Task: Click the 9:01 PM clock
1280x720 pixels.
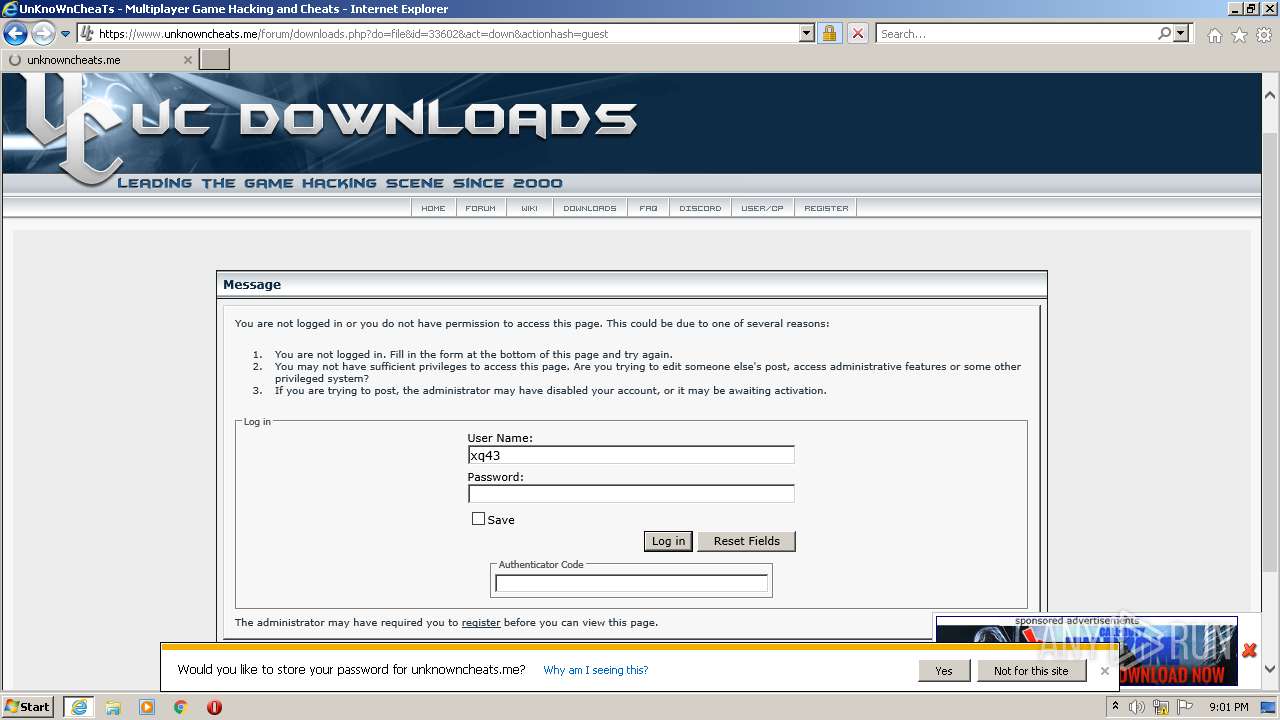Action: [1228, 707]
